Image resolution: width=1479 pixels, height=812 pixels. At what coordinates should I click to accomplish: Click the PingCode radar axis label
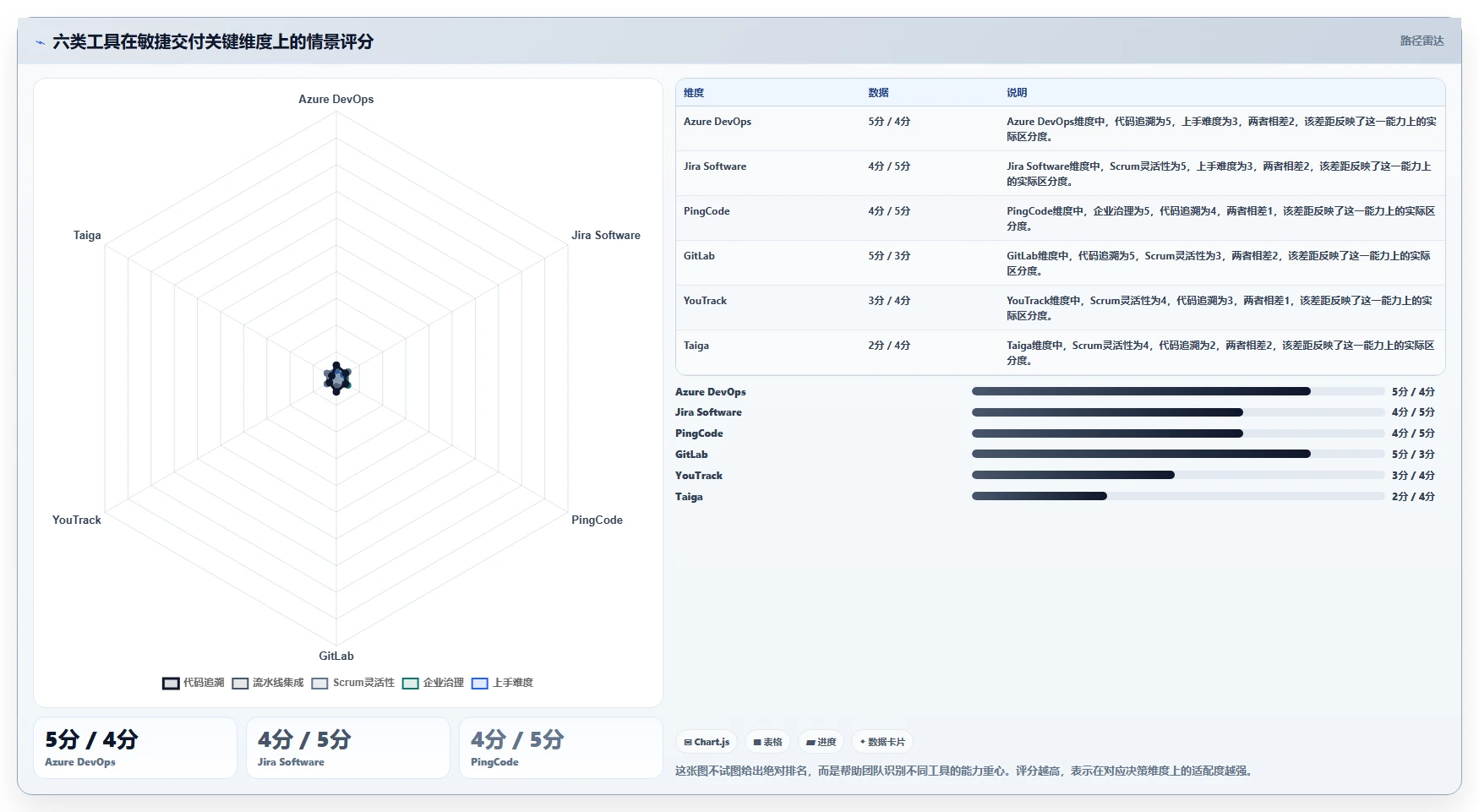(x=597, y=520)
